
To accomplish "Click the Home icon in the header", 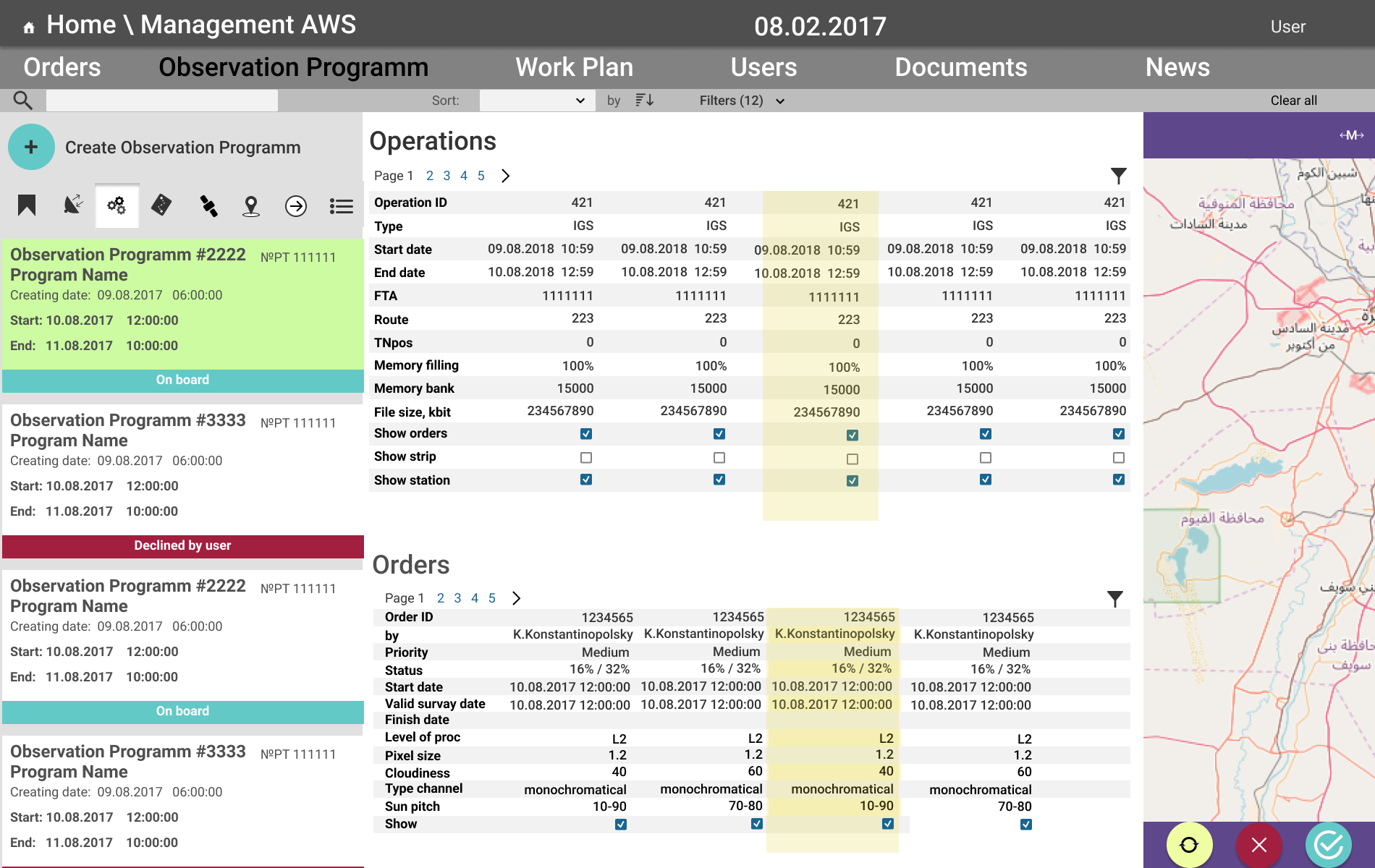I will coord(29,27).
